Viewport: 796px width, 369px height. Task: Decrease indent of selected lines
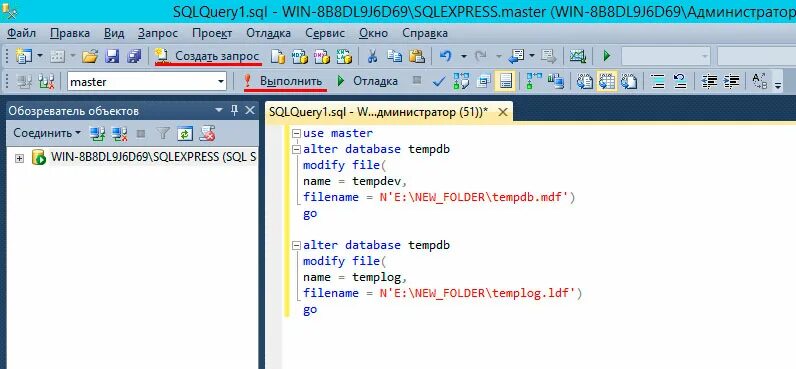click(x=709, y=81)
